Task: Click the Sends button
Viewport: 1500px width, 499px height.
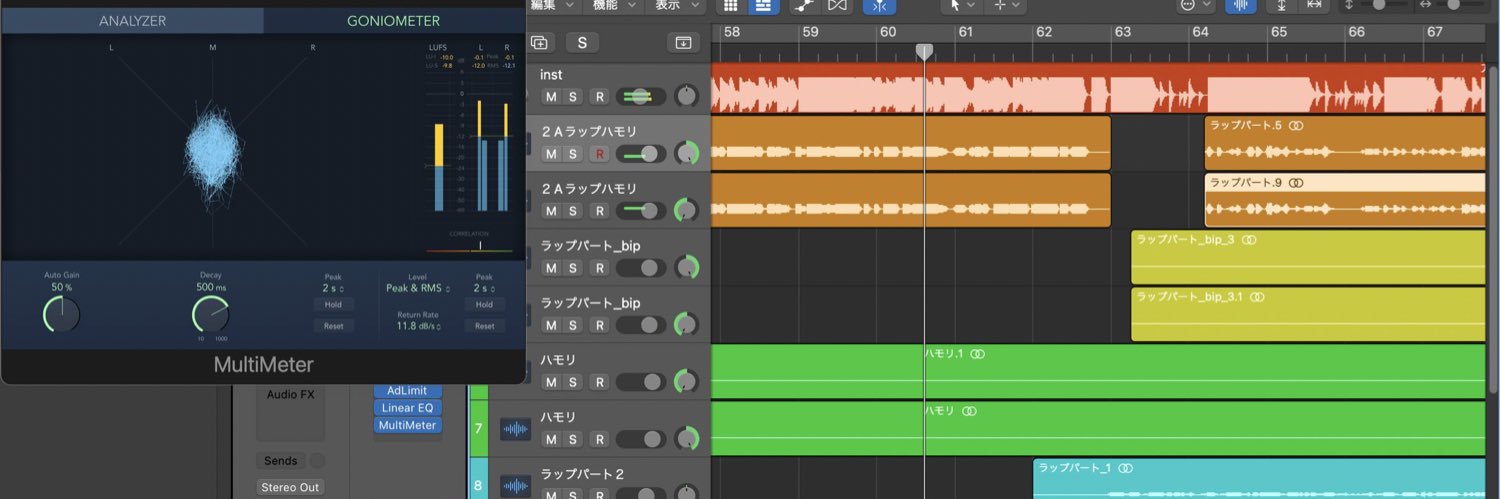Action: (281, 461)
